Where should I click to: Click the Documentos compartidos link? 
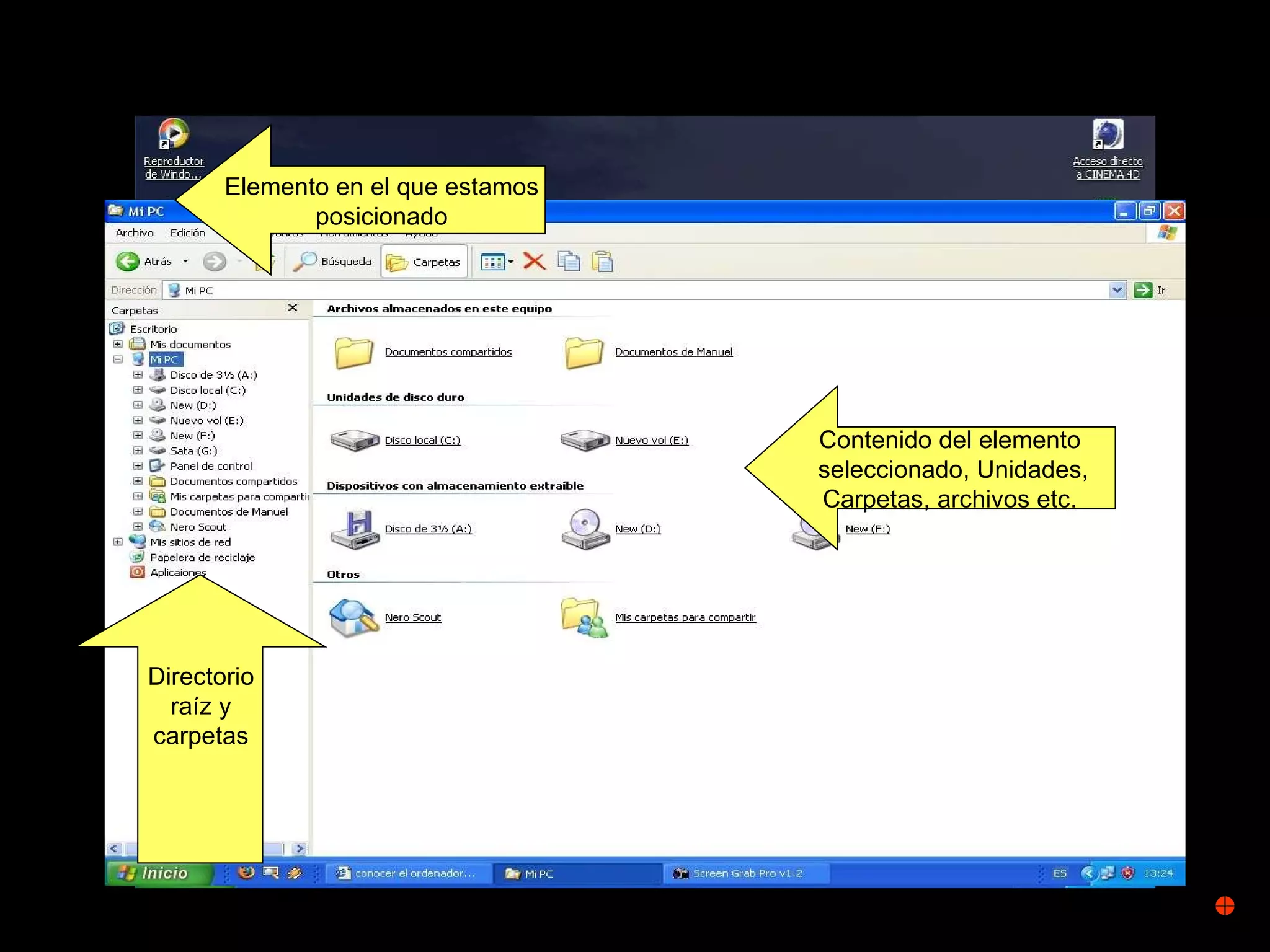click(x=448, y=351)
